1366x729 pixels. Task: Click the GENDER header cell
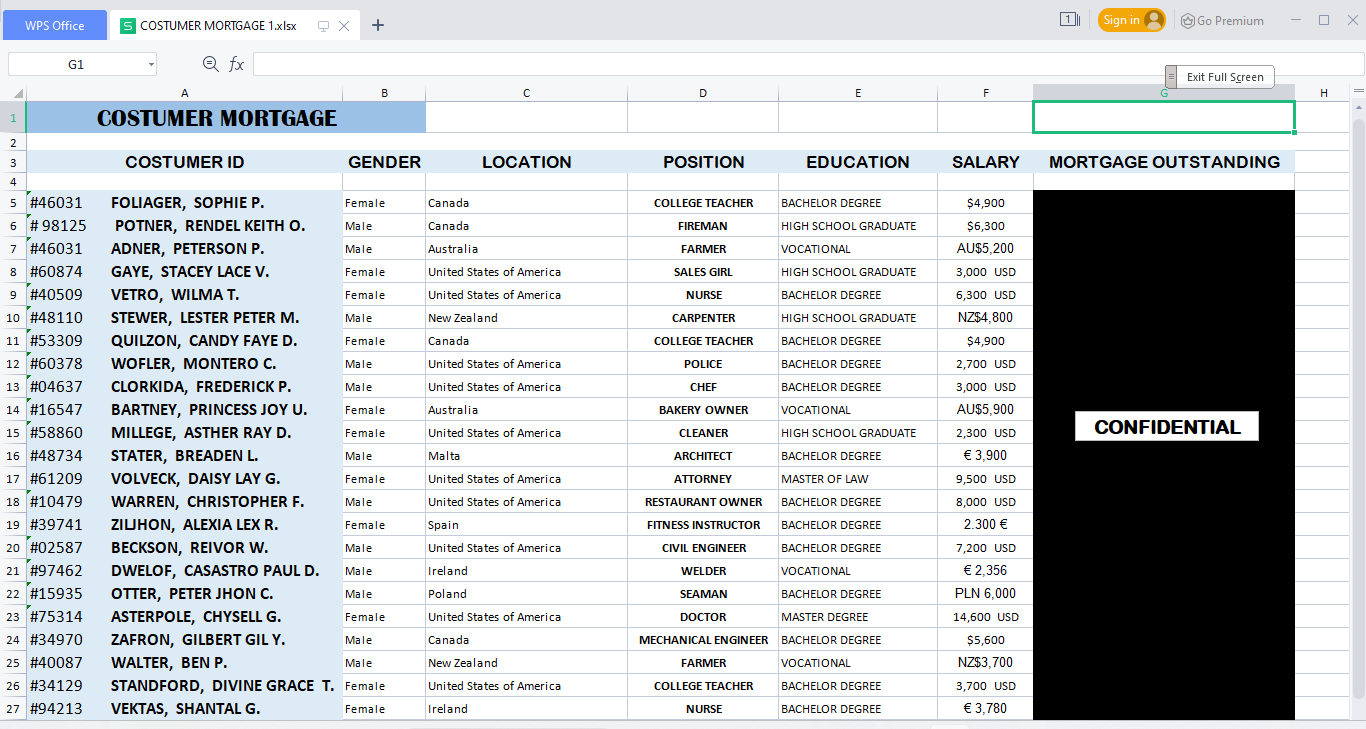click(384, 162)
